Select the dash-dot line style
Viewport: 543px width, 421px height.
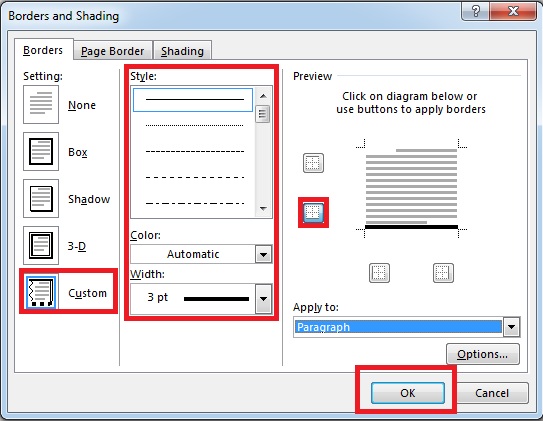(195, 203)
